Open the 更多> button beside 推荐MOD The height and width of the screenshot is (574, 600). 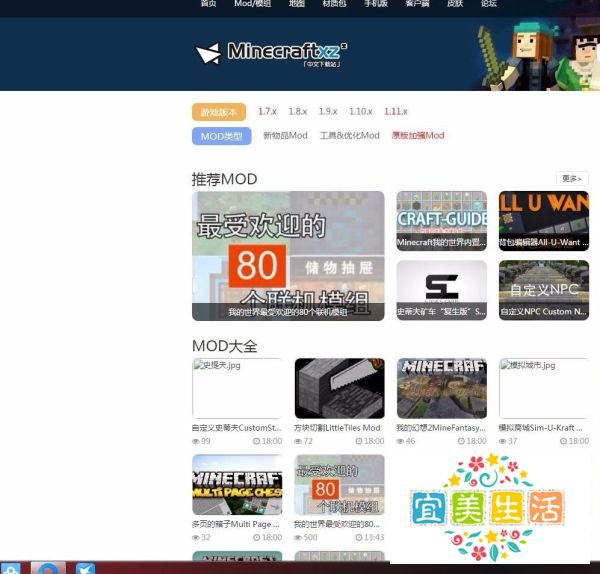click(572, 178)
